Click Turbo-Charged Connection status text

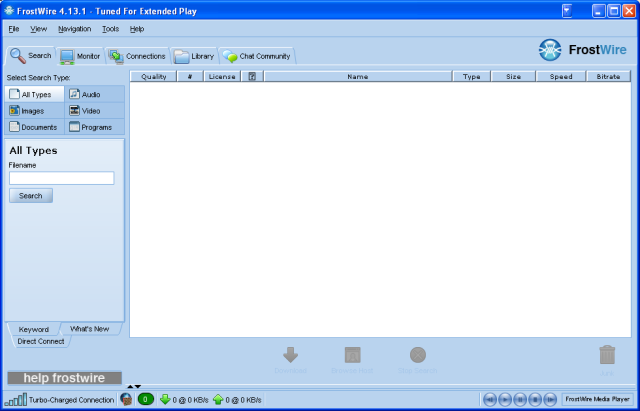pyautogui.click(x=71, y=400)
